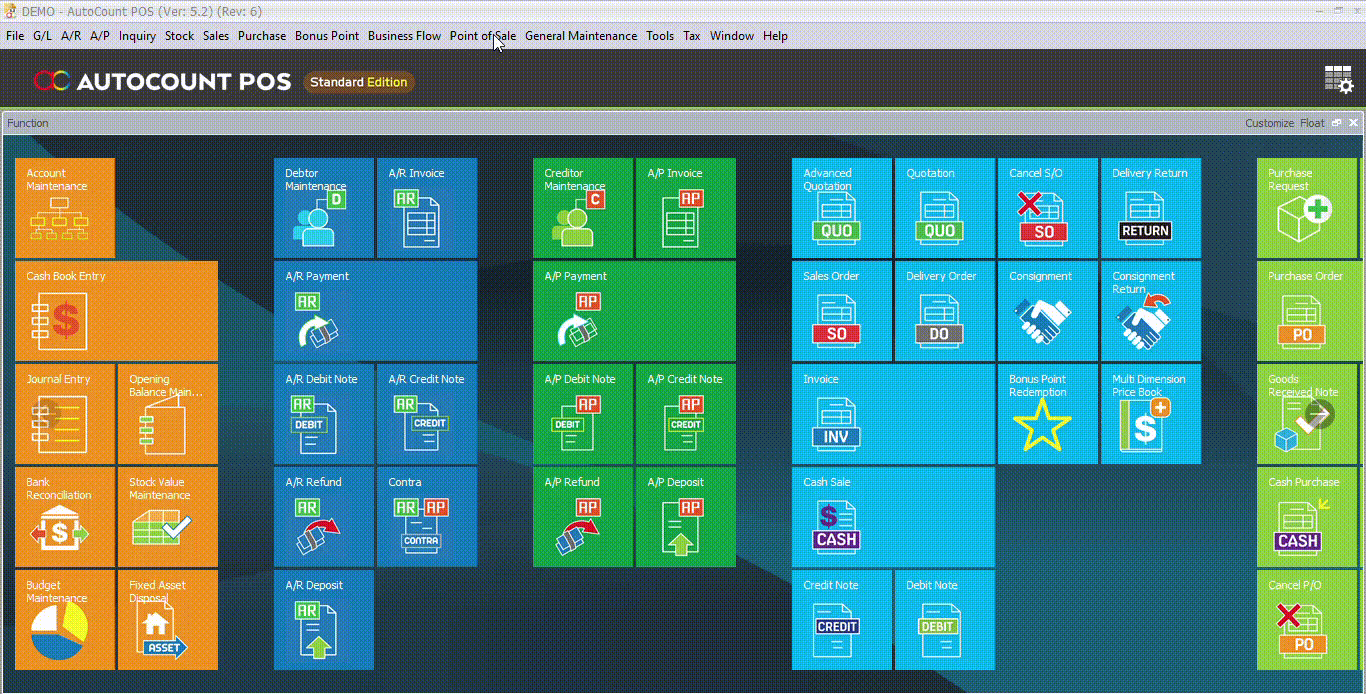
Task: Open the Consignment handshake tile
Action: click(x=1047, y=311)
